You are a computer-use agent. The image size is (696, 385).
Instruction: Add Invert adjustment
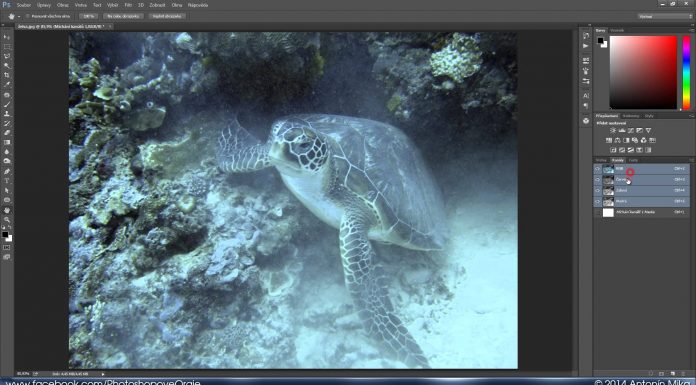tap(613, 150)
